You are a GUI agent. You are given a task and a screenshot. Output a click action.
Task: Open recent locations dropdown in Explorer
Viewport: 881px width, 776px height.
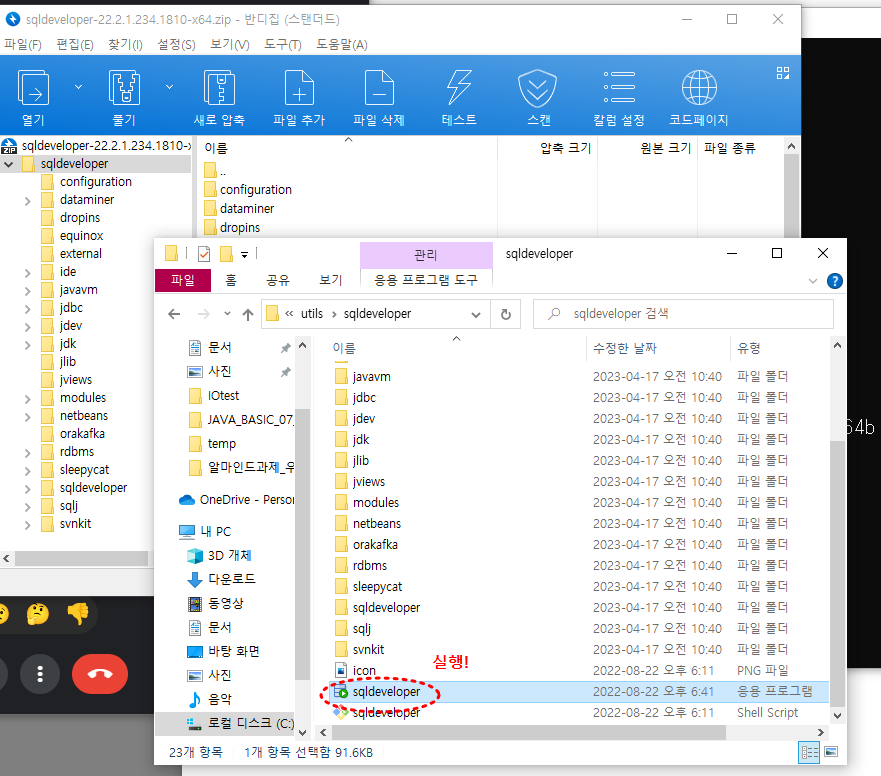coord(227,314)
